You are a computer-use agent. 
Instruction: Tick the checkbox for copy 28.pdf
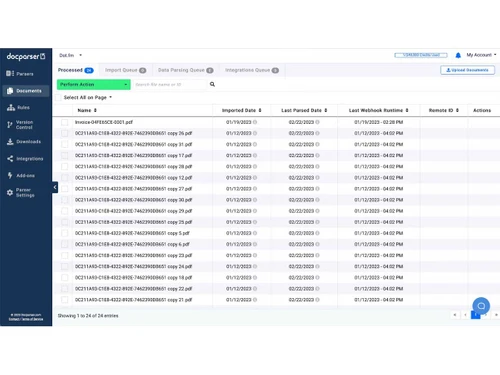coord(65,167)
